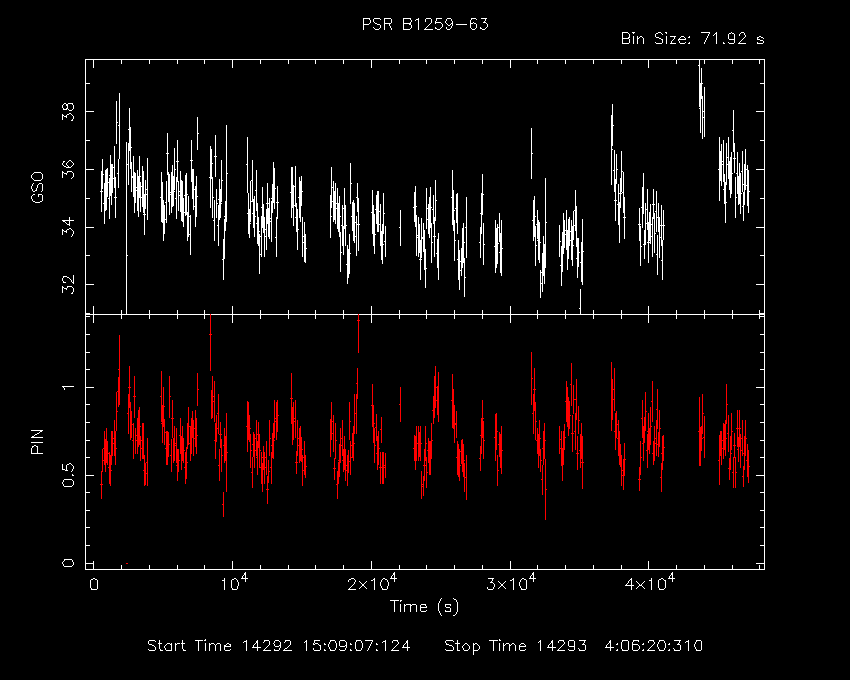The height and width of the screenshot is (680, 850).
Task: Select the Time (s) x-axis label
Action: (x=424, y=606)
